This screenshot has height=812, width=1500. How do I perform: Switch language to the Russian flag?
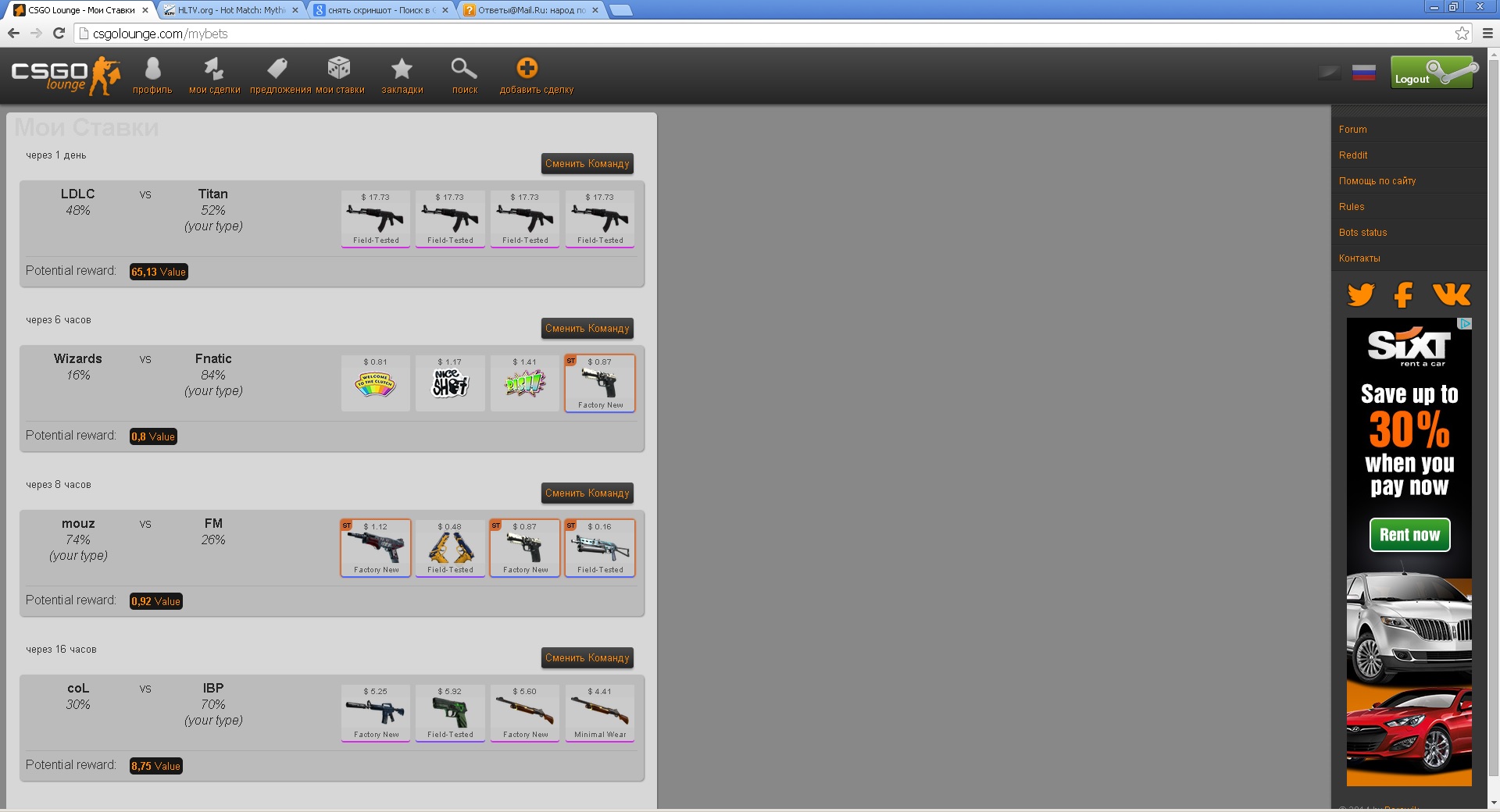(x=1363, y=73)
